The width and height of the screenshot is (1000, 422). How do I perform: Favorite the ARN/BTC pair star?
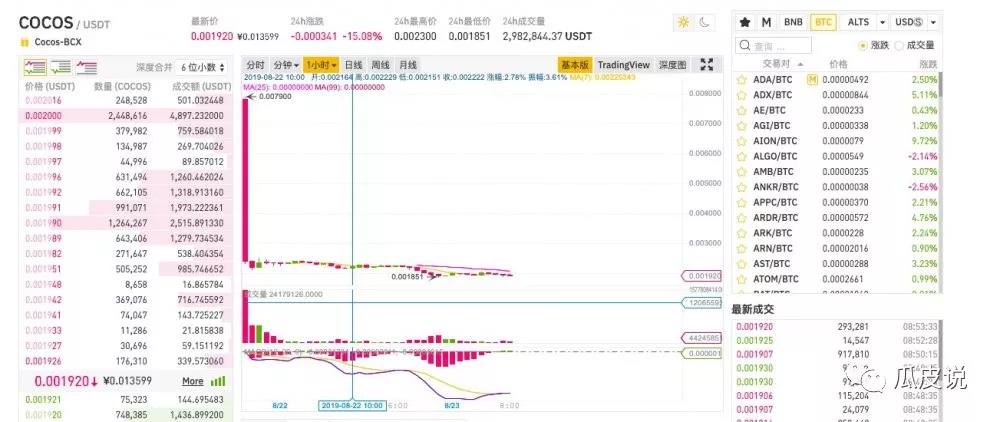(742, 249)
